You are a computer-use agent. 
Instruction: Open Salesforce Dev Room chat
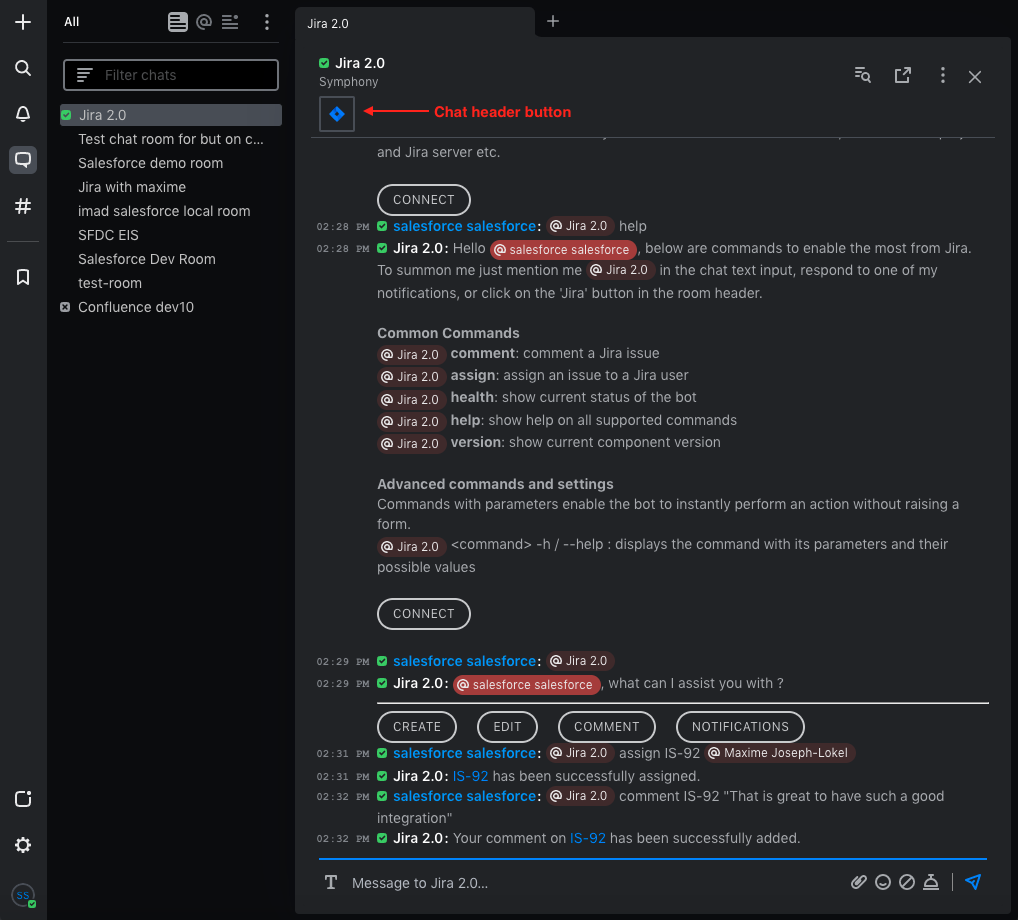[x=171, y=259]
